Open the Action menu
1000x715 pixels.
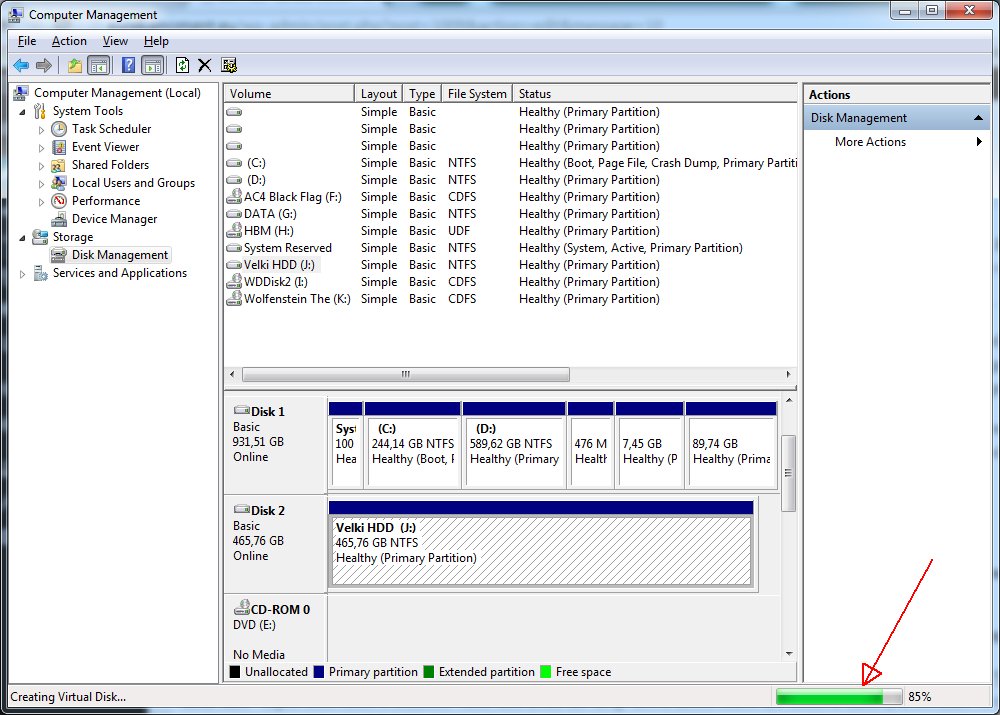pyautogui.click(x=69, y=41)
